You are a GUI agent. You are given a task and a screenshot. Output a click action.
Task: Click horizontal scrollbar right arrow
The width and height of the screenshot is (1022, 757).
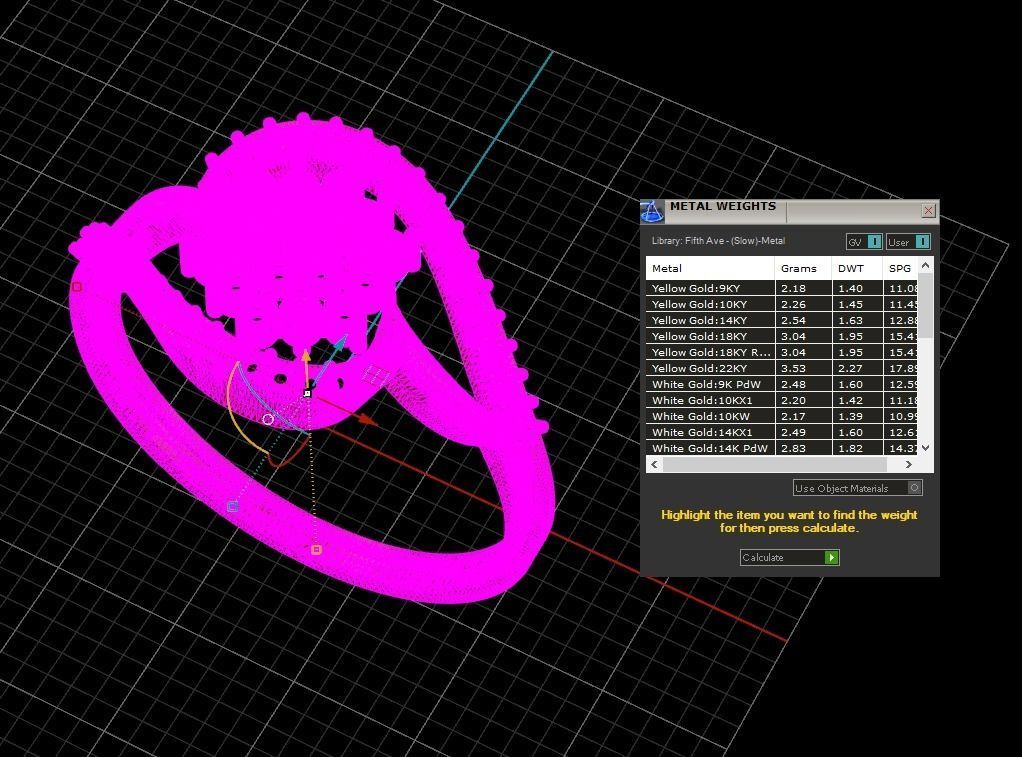(x=909, y=464)
